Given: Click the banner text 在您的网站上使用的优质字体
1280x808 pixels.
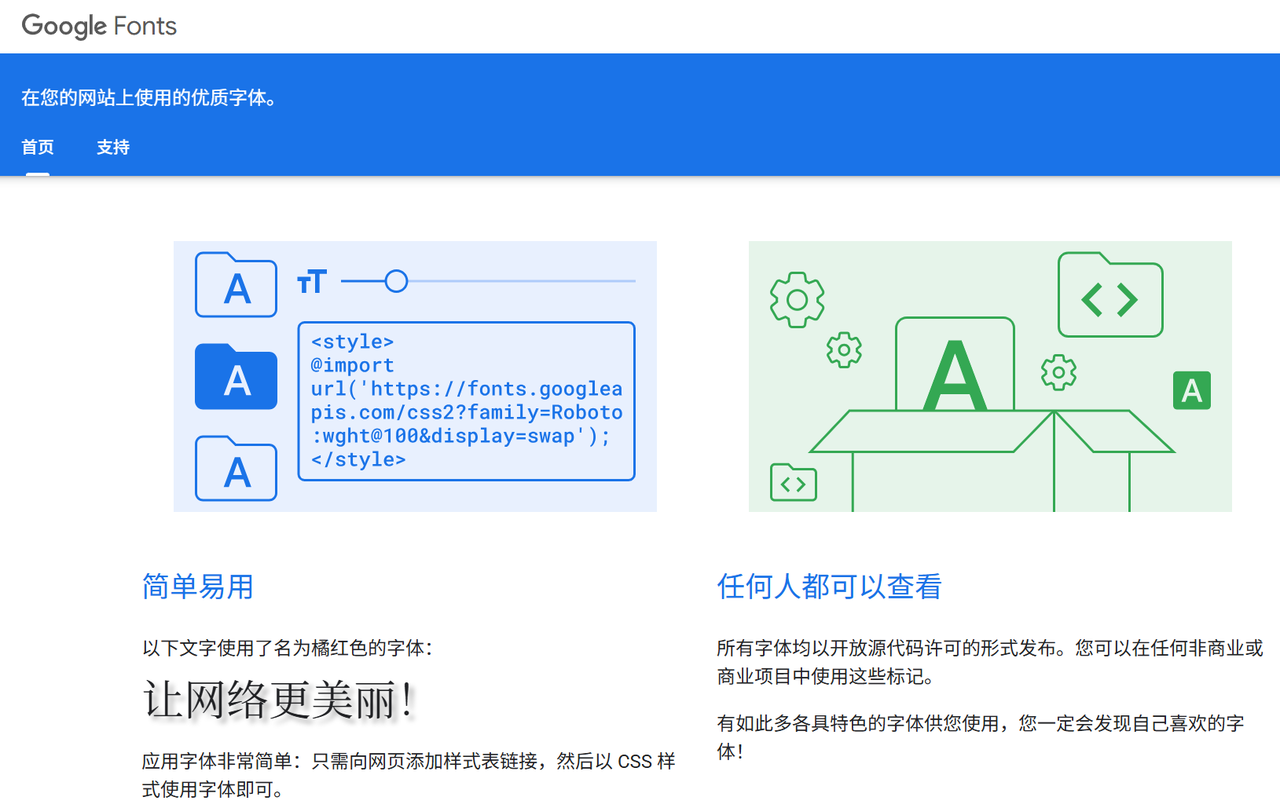Looking at the screenshot, I should [149, 98].
